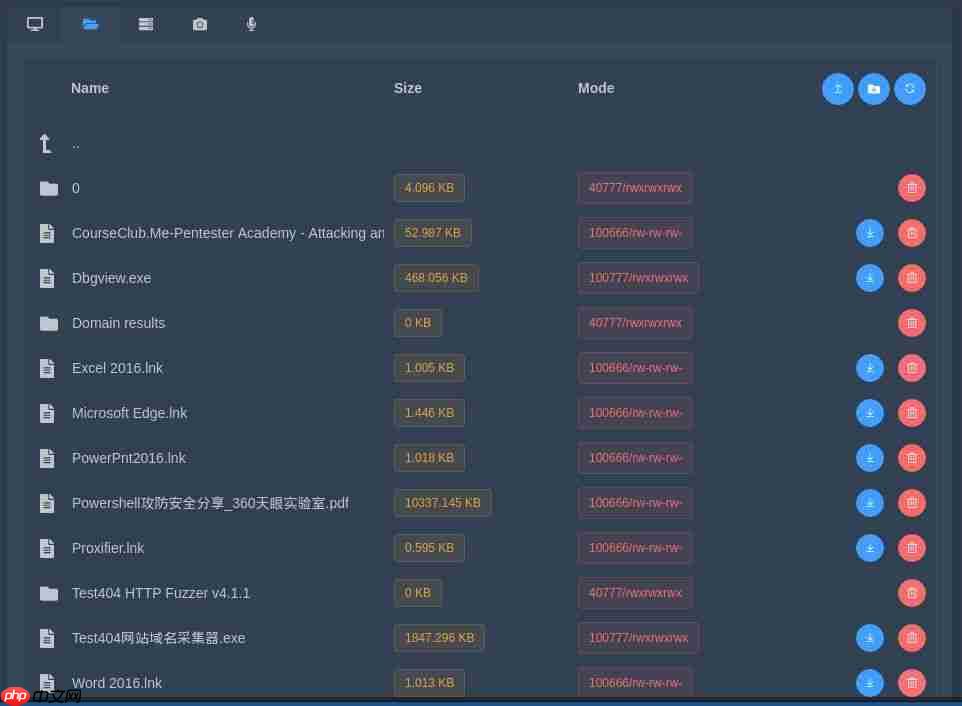
Task: Open the screen viewer tool
Action: pyautogui.click(x=35, y=24)
